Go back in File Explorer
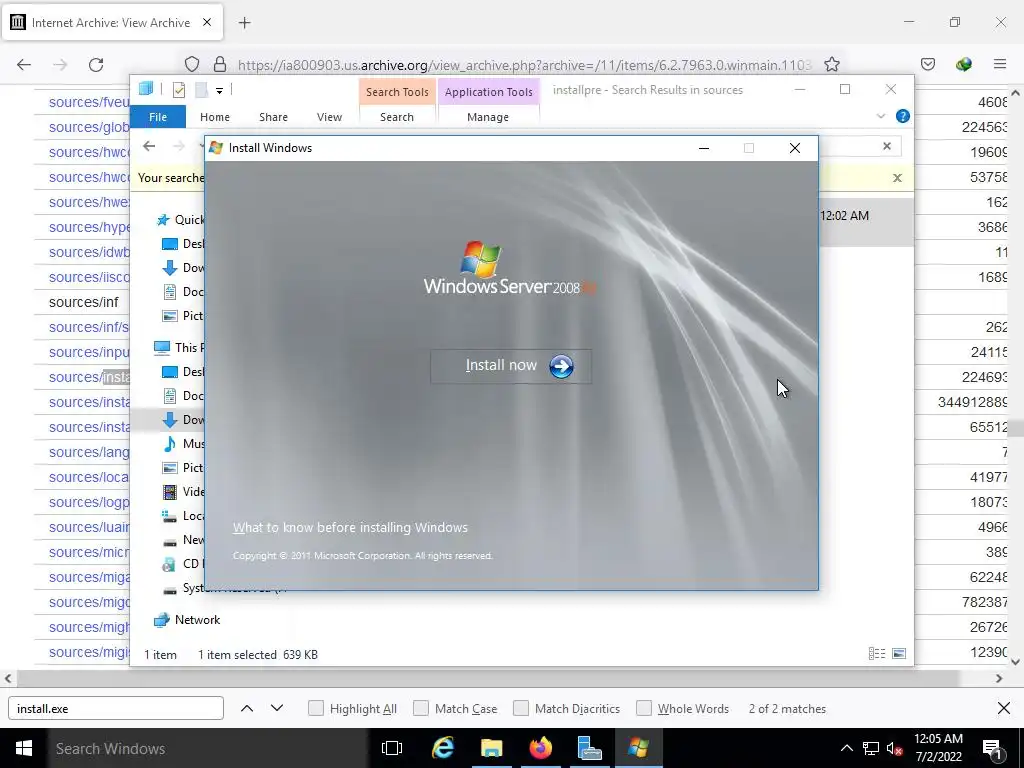 pos(150,146)
